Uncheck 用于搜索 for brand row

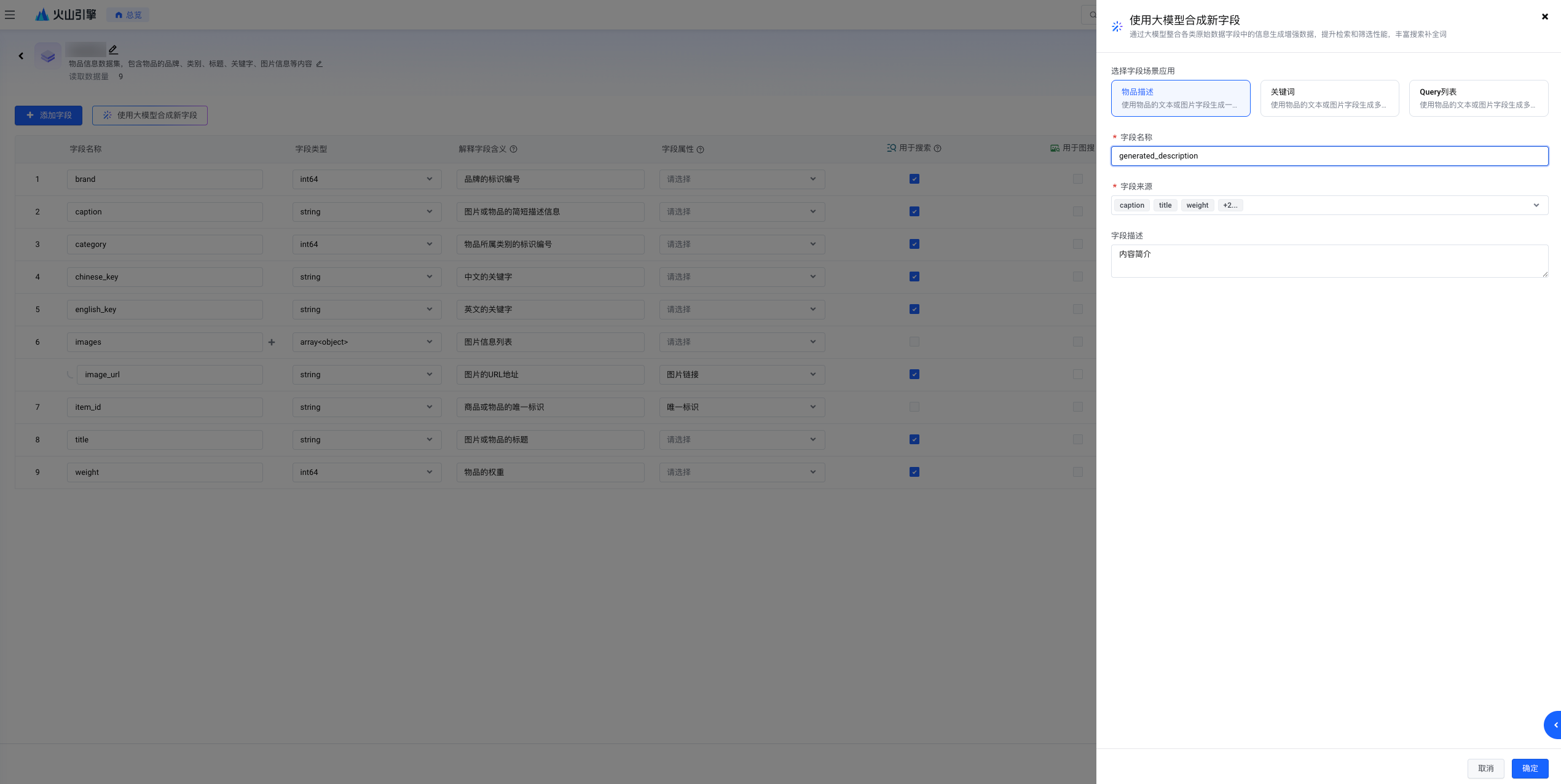(914, 179)
